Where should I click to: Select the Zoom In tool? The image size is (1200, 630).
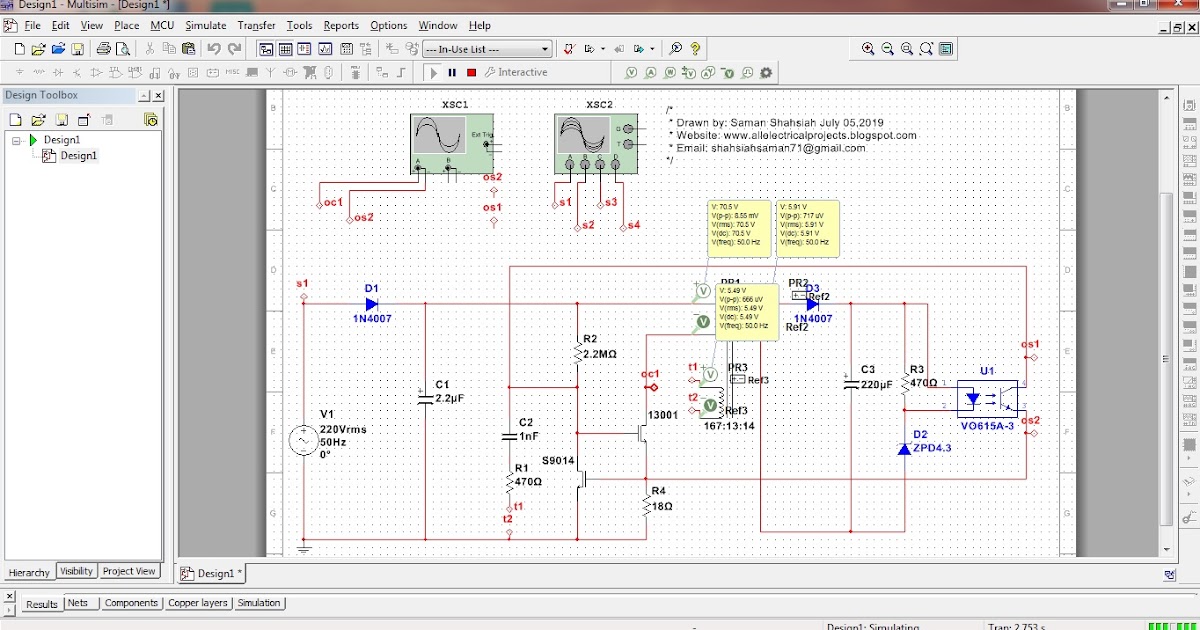coord(868,49)
